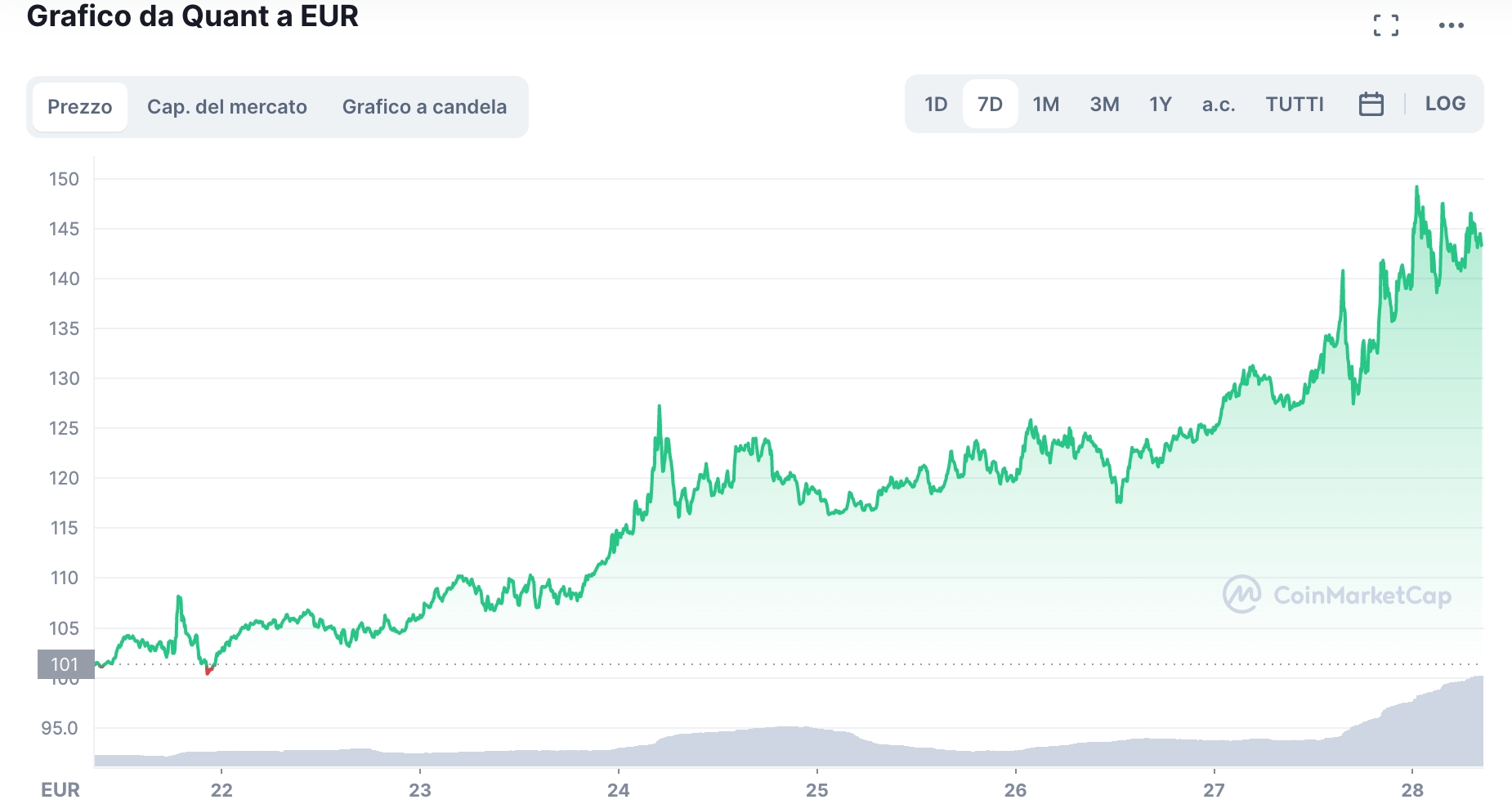Click date label 22 on x-axis
1512x804 pixels.
click(x=221, y=790)
